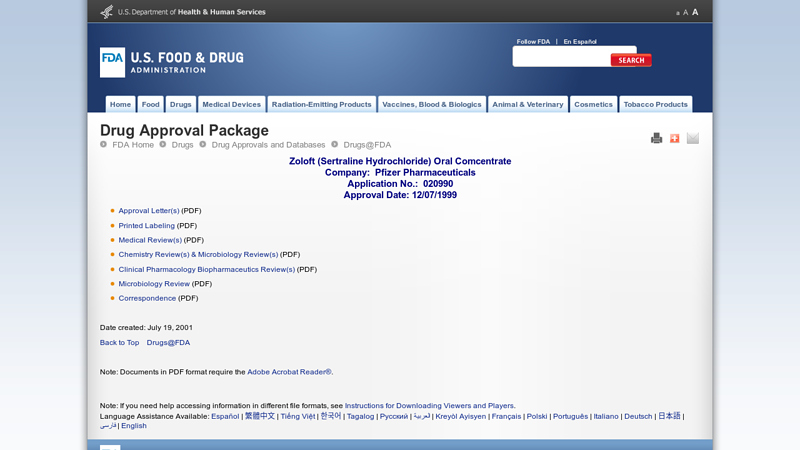Click the Application No.: 020990 text
This screenshot has width=800, height=450.
(400, 184)
